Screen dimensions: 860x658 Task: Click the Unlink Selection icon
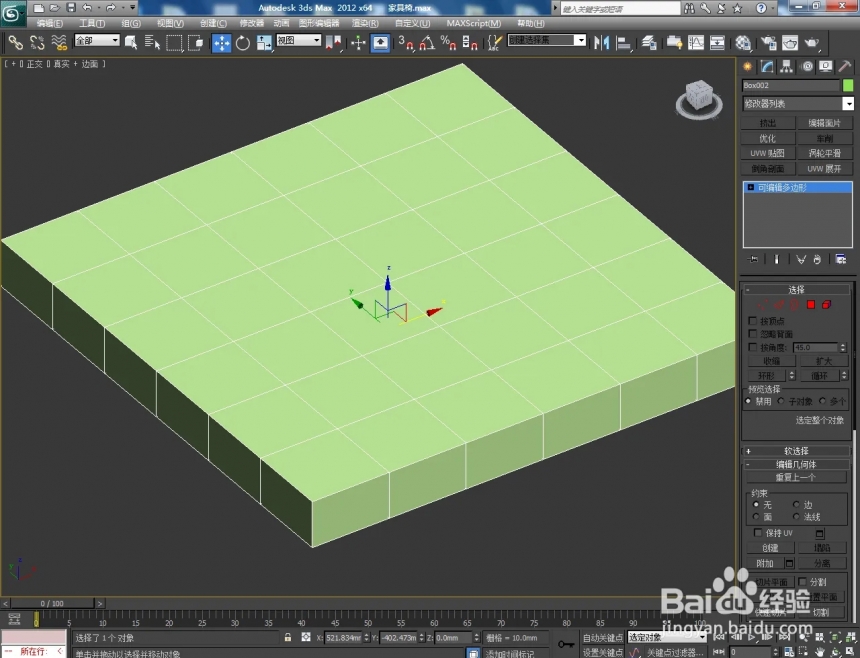37,42
